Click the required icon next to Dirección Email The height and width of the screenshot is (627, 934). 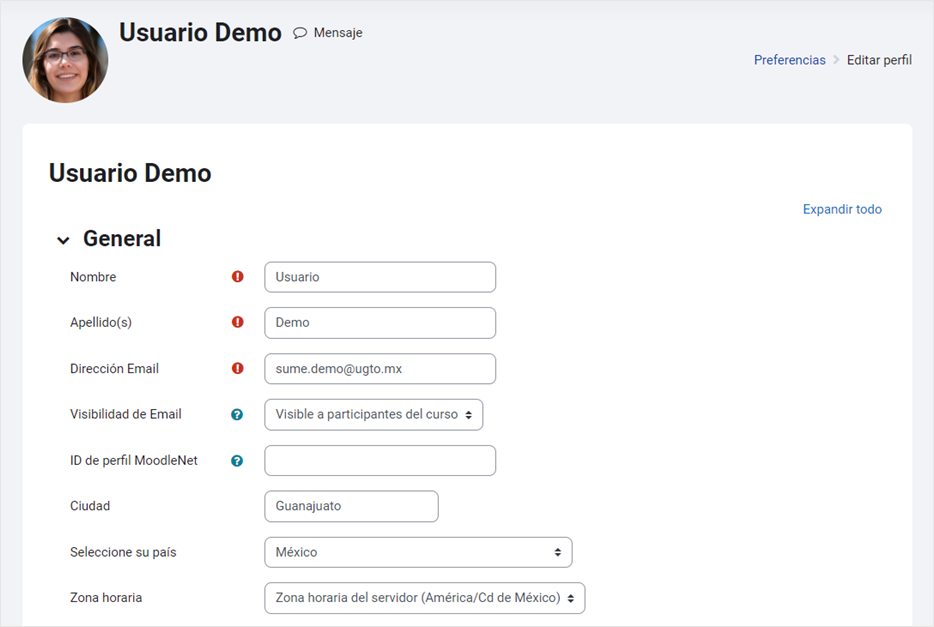tap(238, 368)
